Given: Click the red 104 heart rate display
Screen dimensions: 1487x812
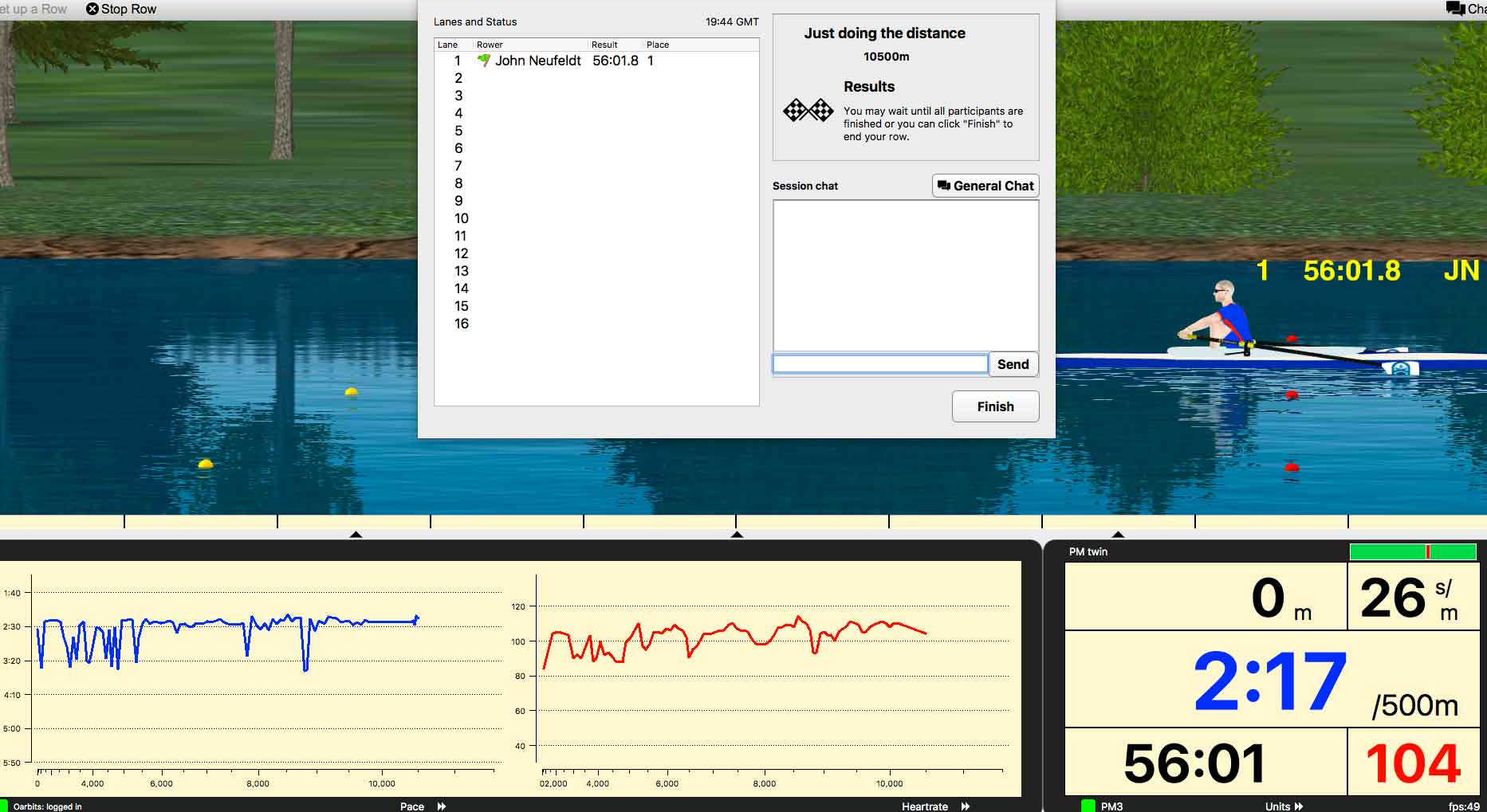Looking at the screenshot, I should coord(1413,763).
